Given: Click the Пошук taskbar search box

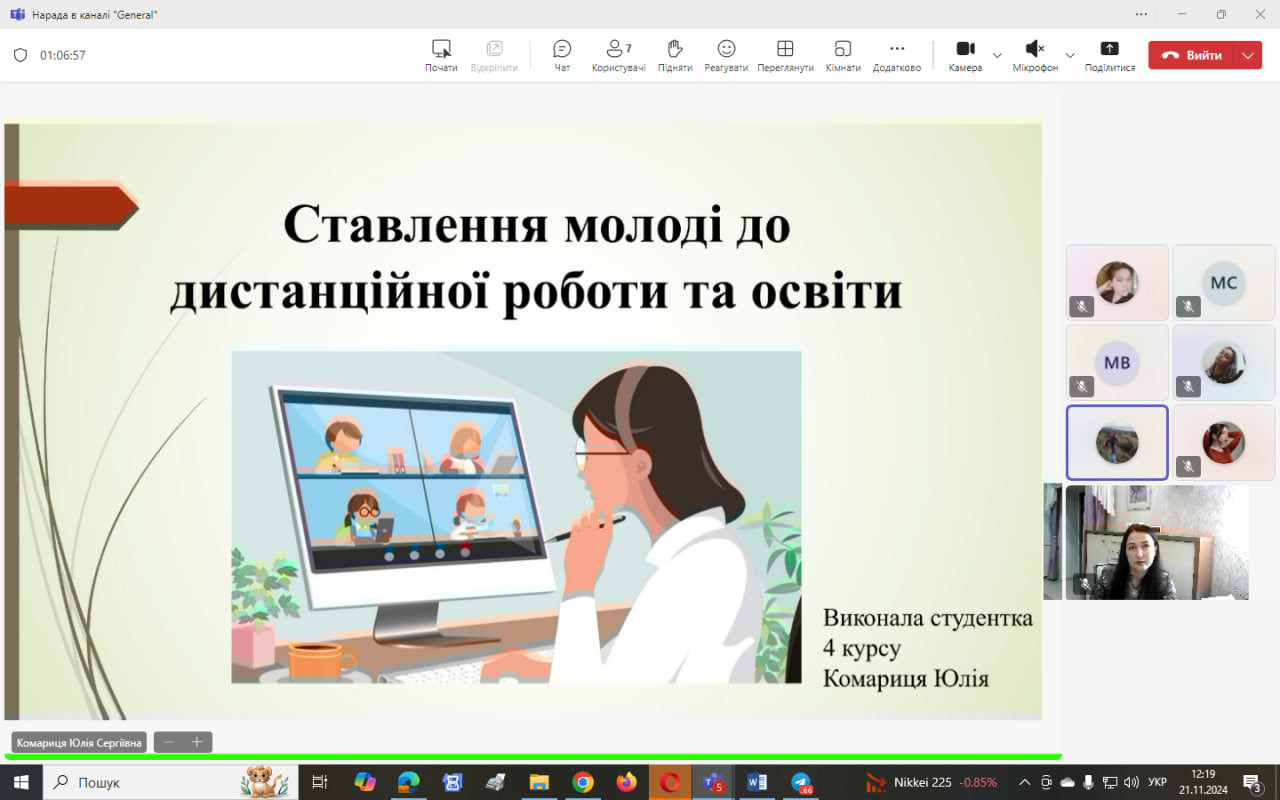Looking at the screenshot, I should (170, 782).
